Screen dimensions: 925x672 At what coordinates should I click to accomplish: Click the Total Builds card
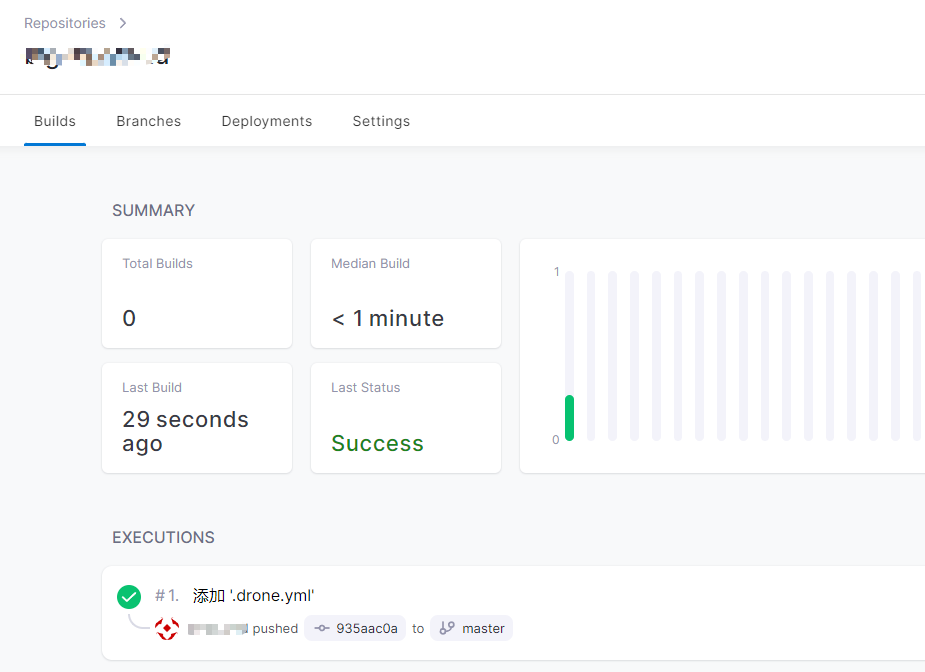[x=197, y=293]
